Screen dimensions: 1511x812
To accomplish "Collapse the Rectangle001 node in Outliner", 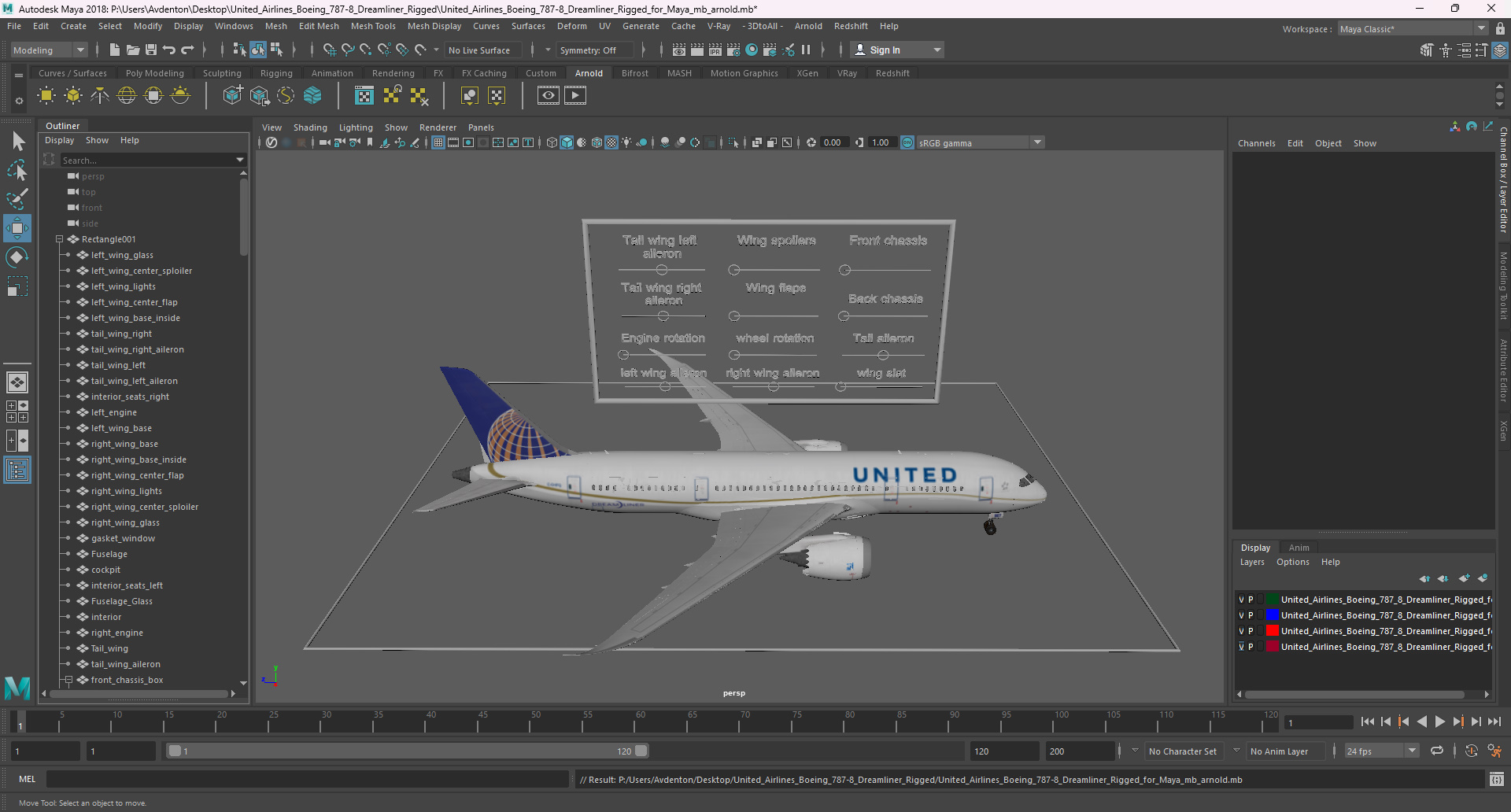I will tap(59, 239).
